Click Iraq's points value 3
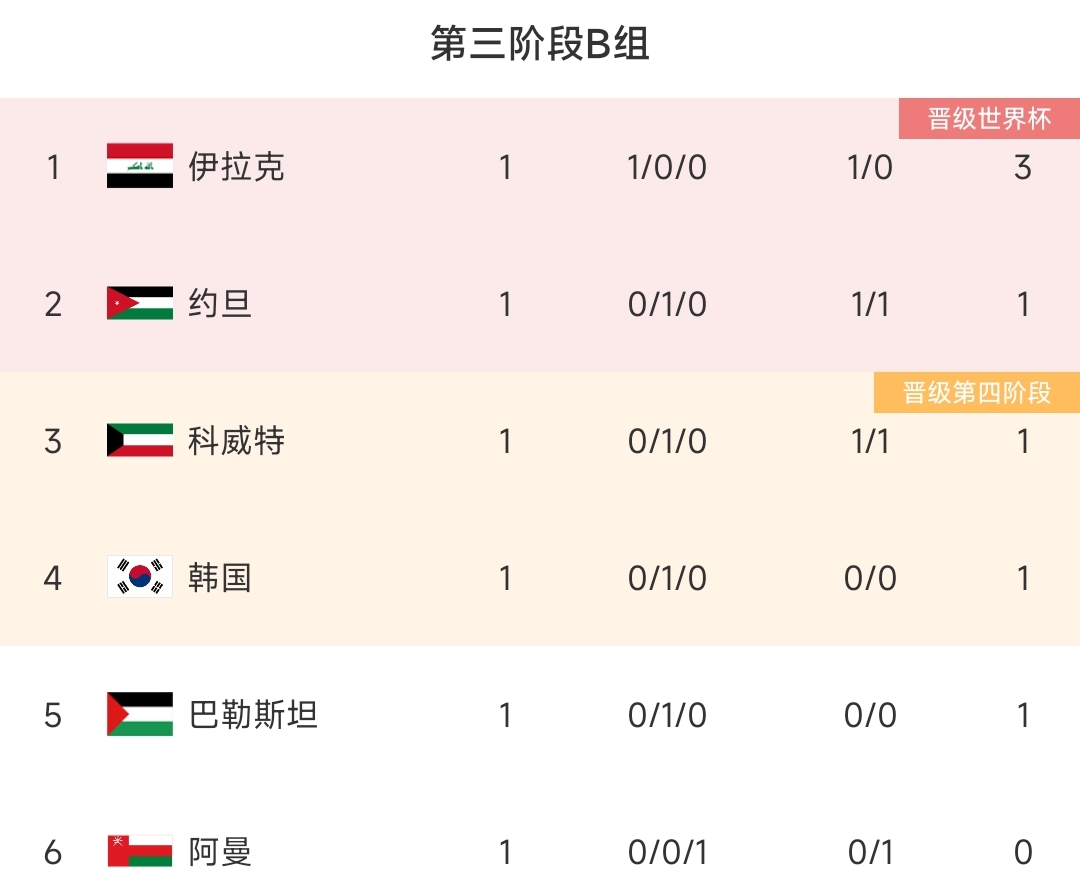The height and width of the screenshot is (895, 1080). (1023, 167)
